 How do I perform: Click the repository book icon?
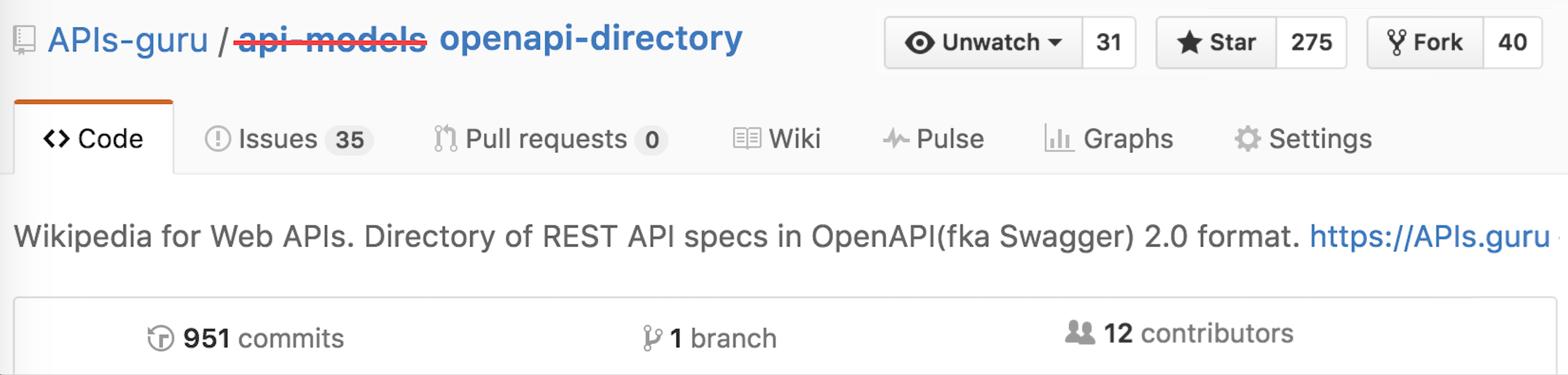tap(24, 40)
